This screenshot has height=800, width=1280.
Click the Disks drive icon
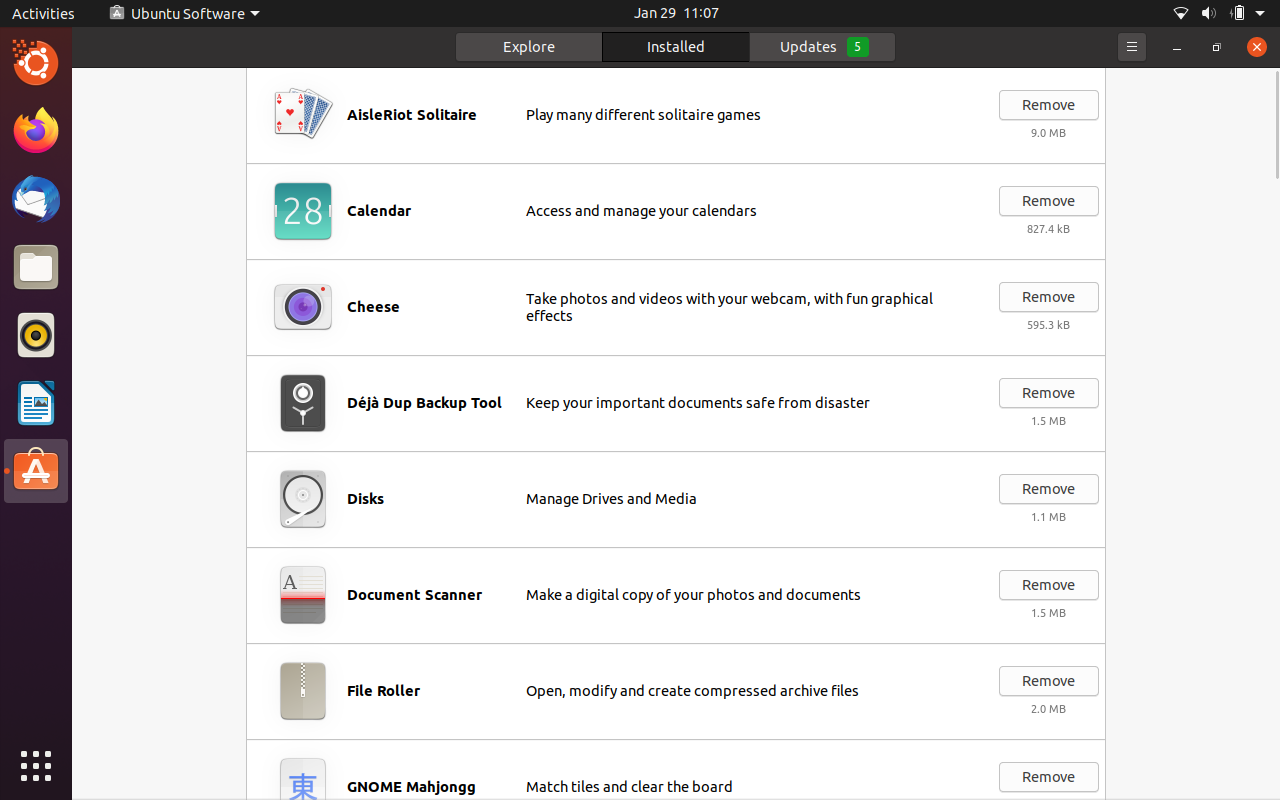pos(302,499)
